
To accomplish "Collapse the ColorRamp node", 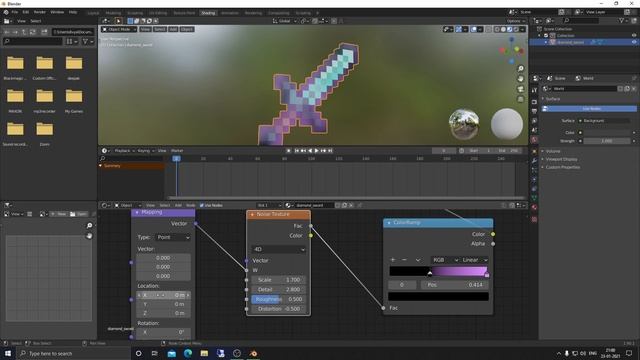I will [x=389, y=222].
